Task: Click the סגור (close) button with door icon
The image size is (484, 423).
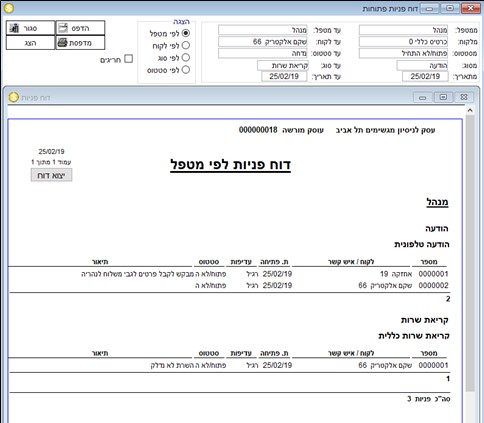Action: (30, 28)
